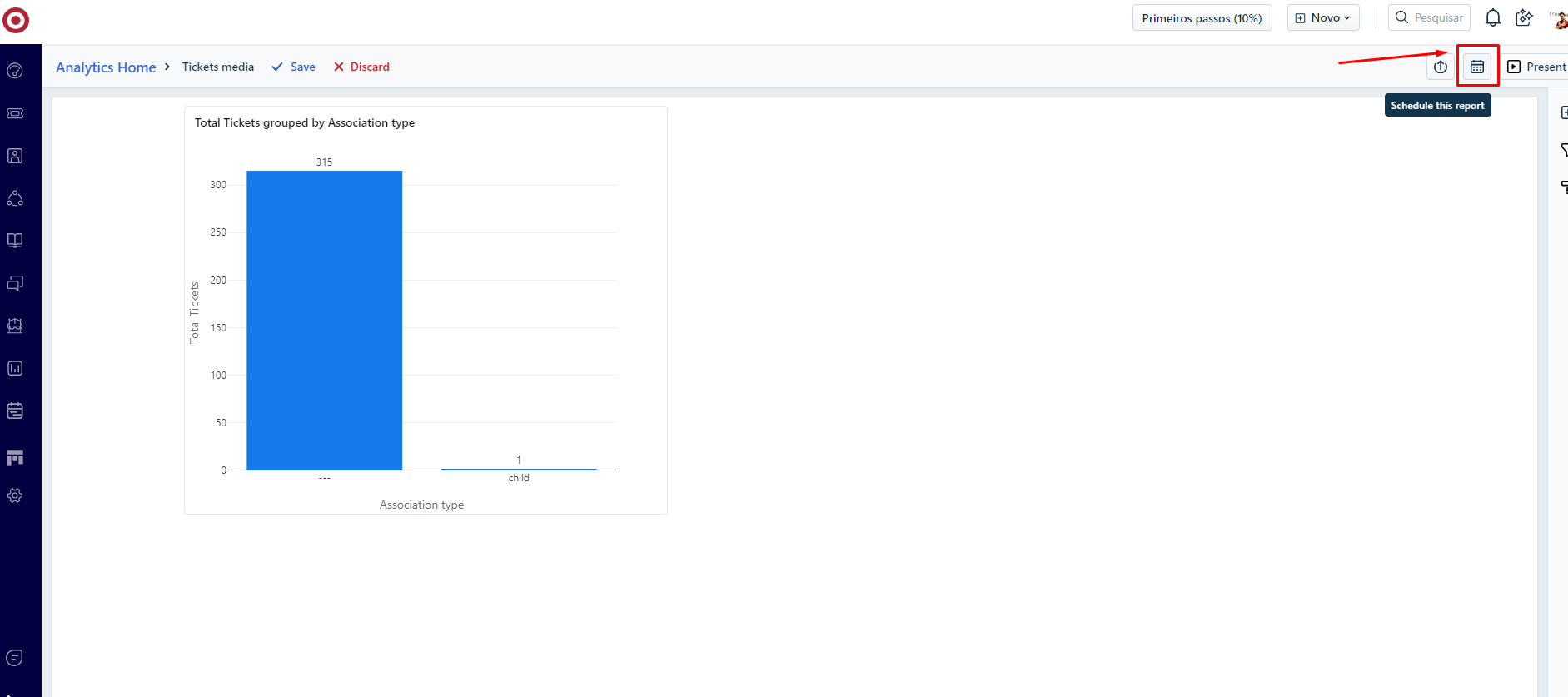Click the Tickets media report name
Image resolution: width=1568 pixels, height=697 pixels.
[218, 67]
